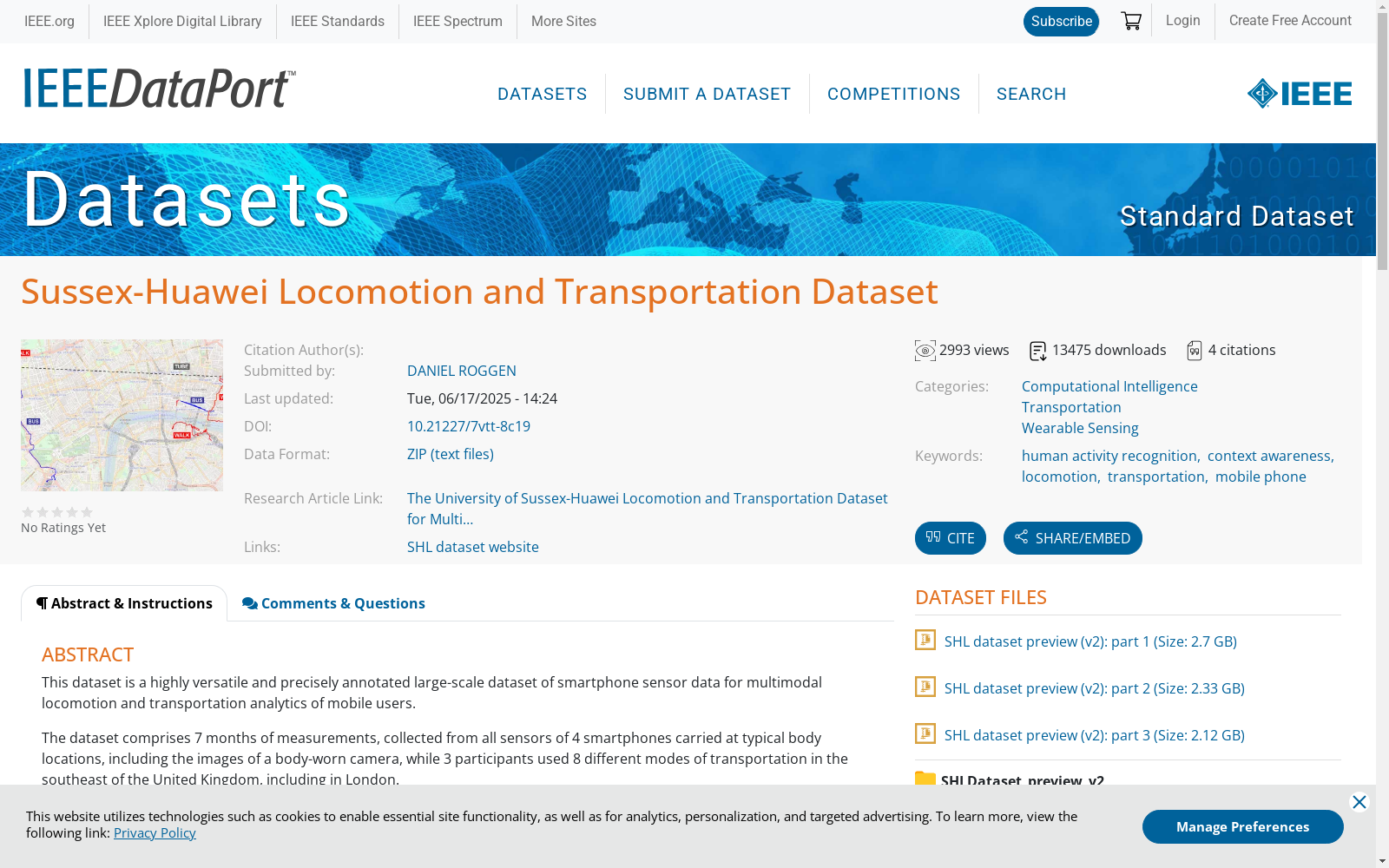Open SUBMIT A DATASET menu
Image resolution: width=1389 pixels, height=868 pixels.
click(x=708, y=94)
